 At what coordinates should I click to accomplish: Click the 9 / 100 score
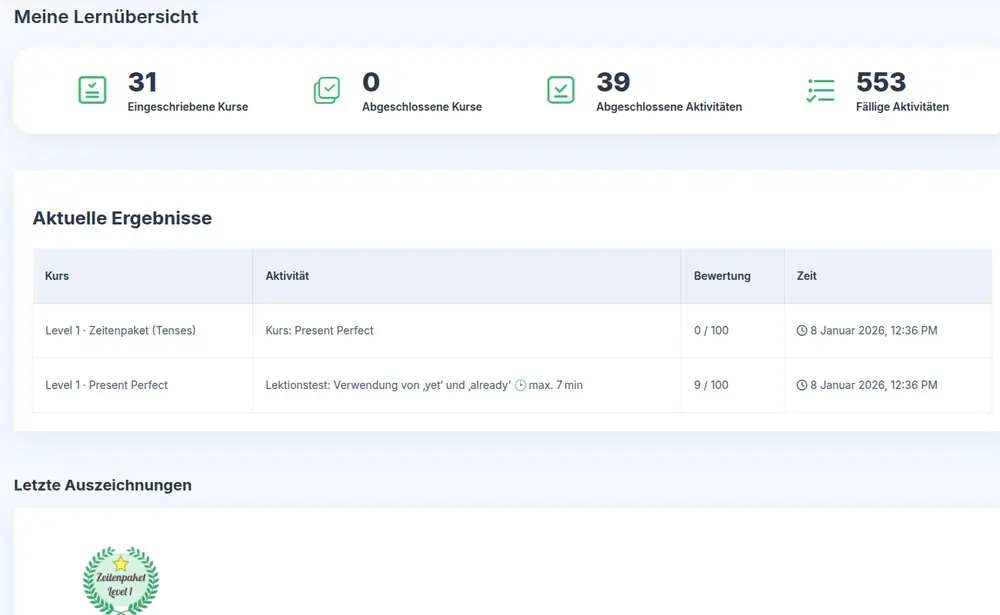click(711, 385)
